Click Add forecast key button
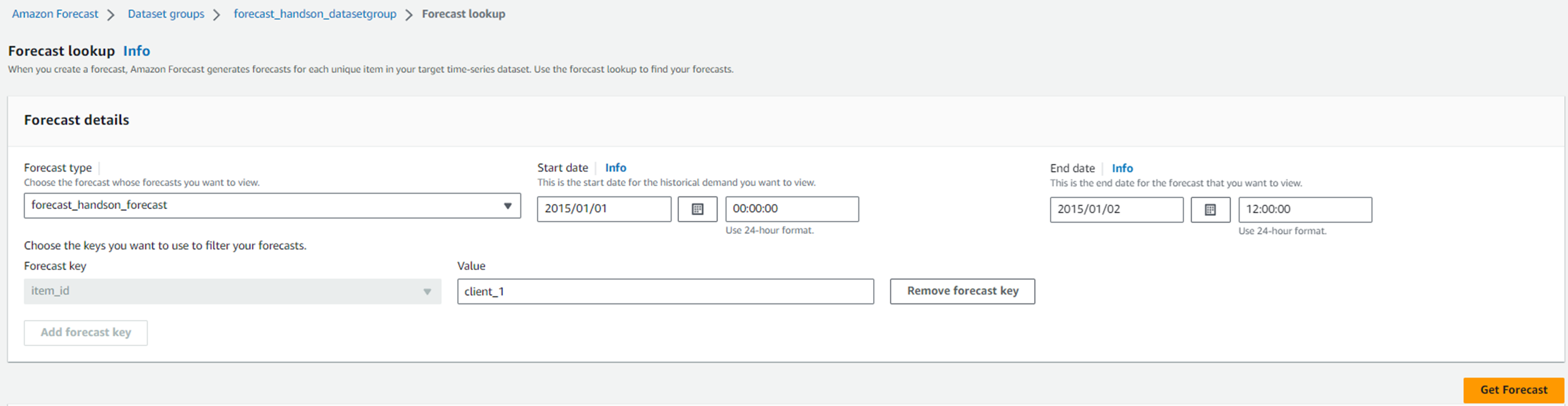Viewport: 1568px width, 406px height. point(86,332)
